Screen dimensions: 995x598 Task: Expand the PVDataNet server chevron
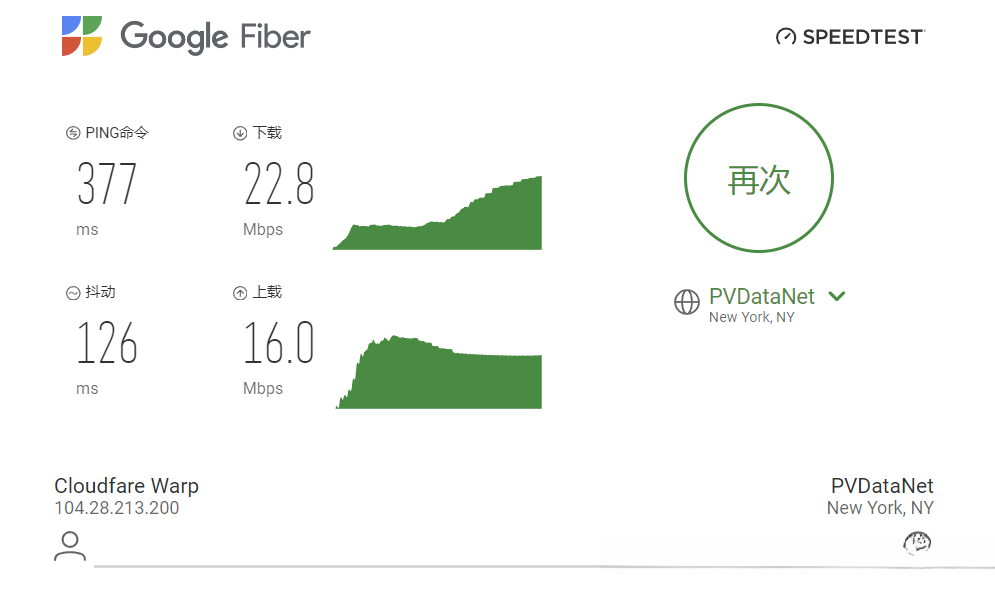coord(837,296)
